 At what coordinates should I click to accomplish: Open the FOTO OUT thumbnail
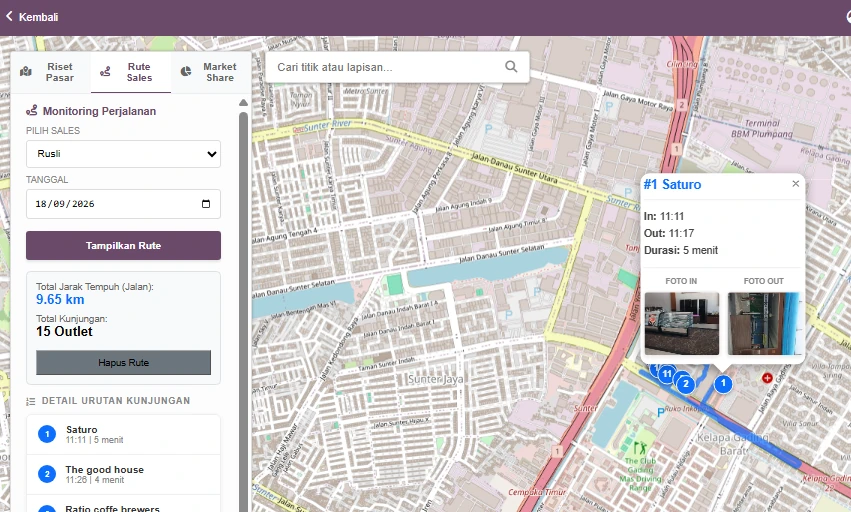(x=764, y=324)
